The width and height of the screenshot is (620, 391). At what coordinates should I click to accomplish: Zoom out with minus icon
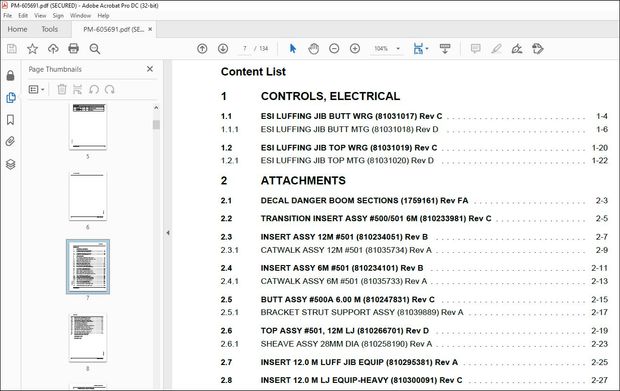pyautogui.click(x=334, y=49)
